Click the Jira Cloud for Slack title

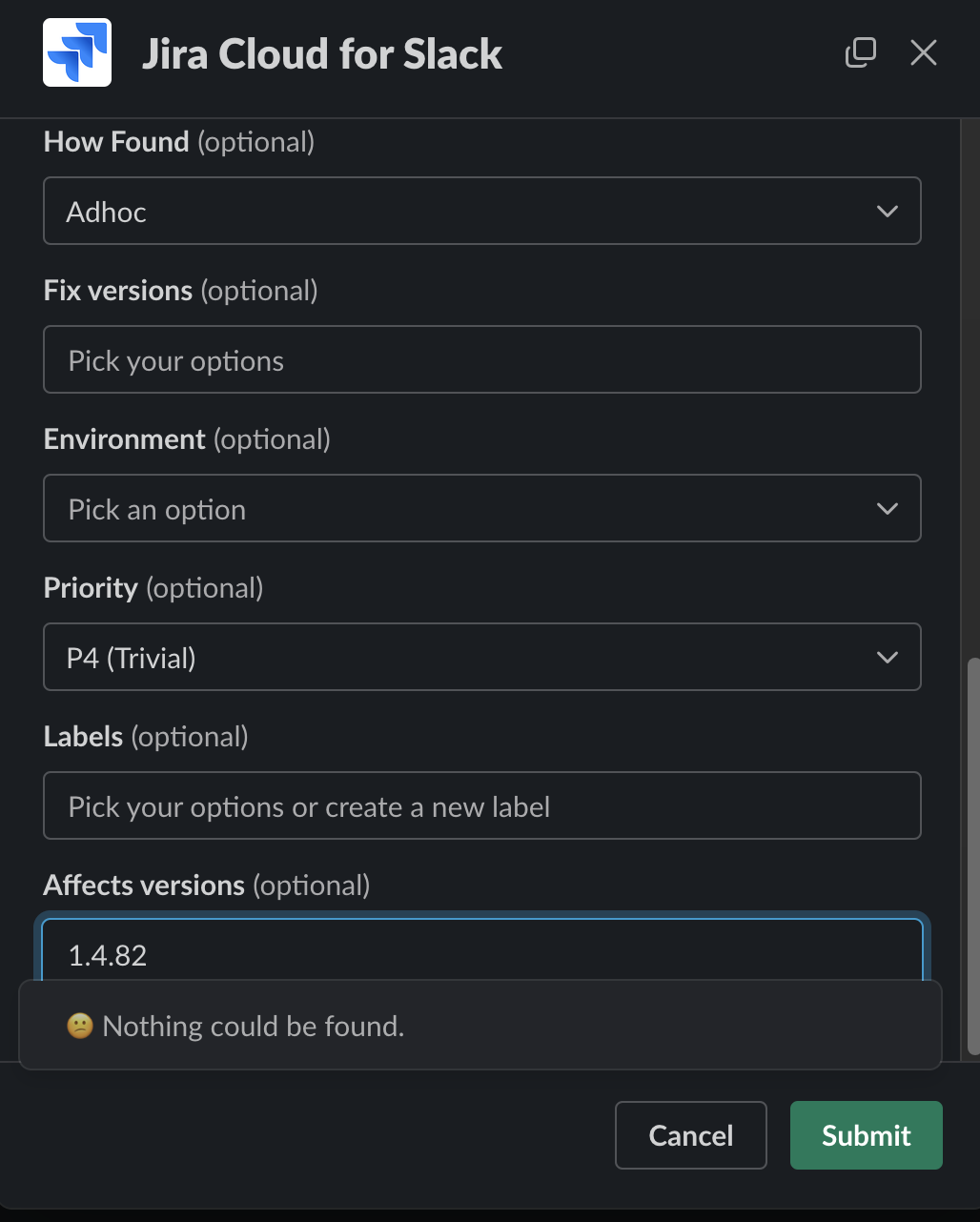[x=322, y=53]
